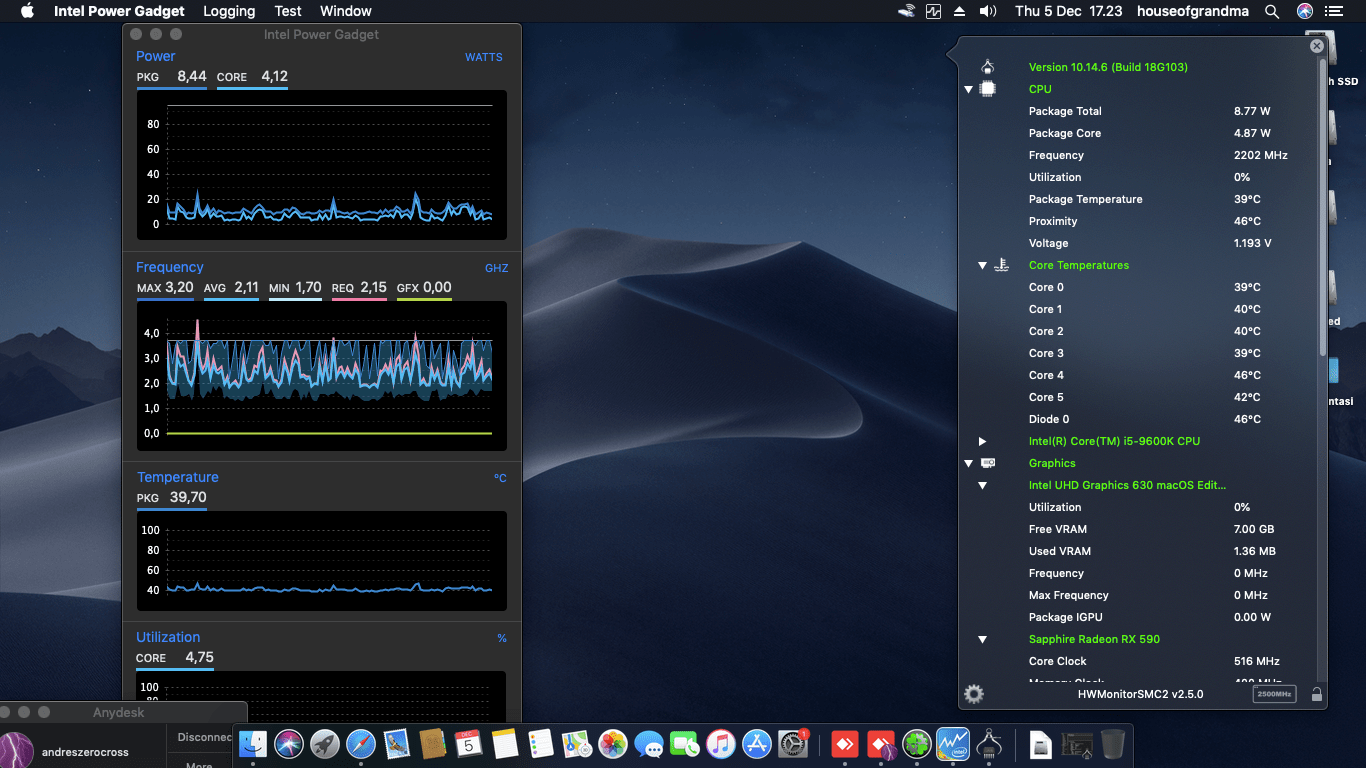Open Notes app in the Dock
Viewport: 1366px width, 768px height.
pyautogui.click(x=505, y=744)
